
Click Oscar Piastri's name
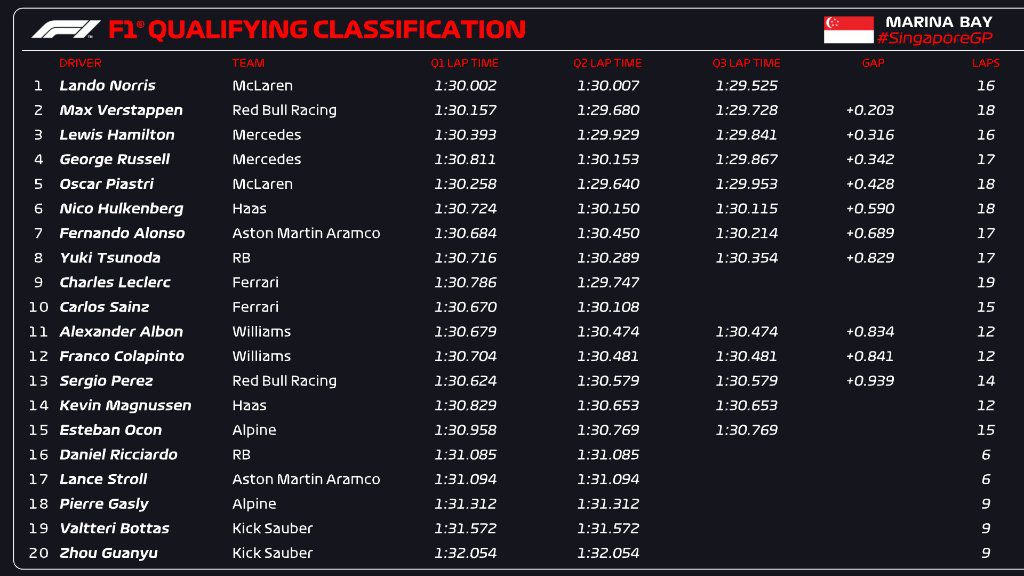[x=106, y=184]
